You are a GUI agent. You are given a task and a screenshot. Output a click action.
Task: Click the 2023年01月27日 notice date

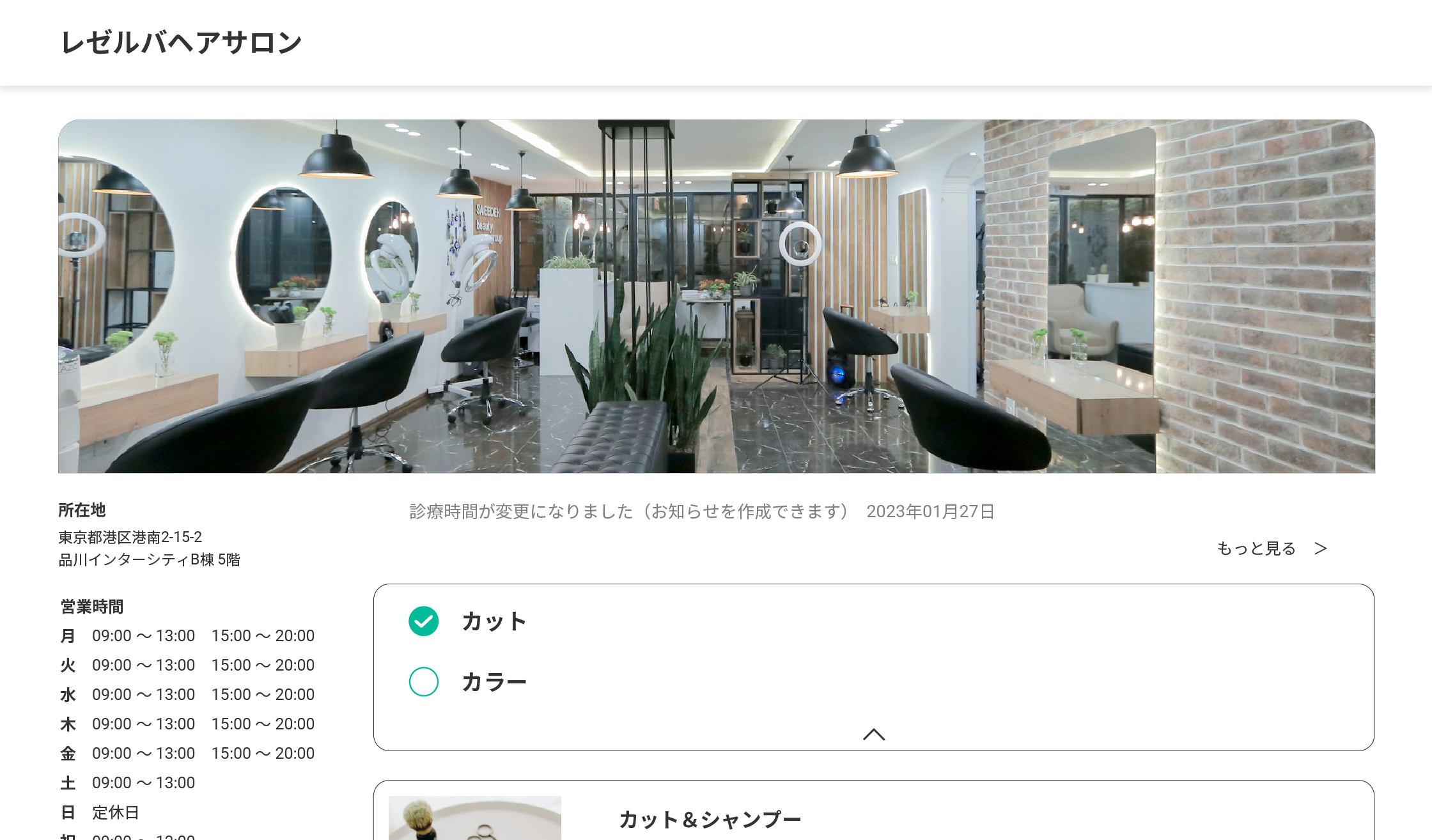click(x=930, y=511)
